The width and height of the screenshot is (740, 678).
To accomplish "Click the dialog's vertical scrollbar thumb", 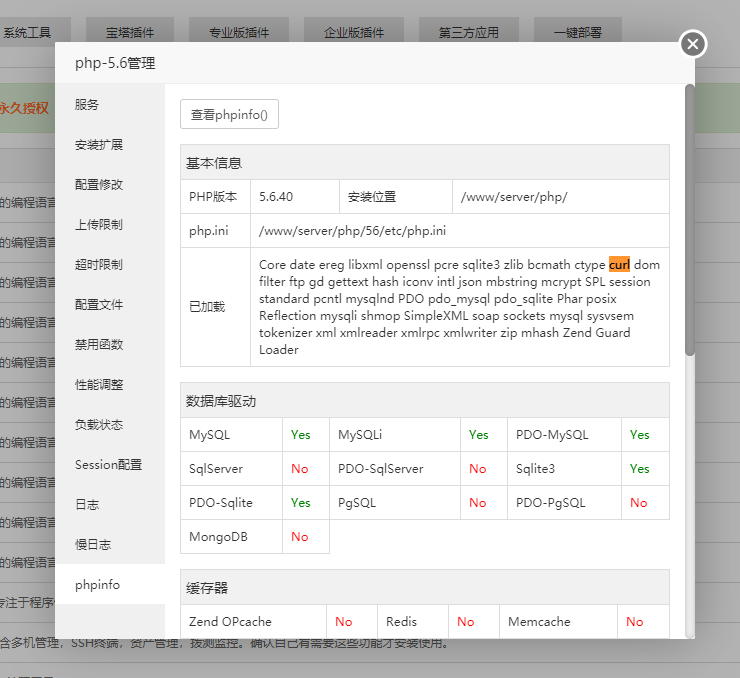I will [x=689, y=220].
